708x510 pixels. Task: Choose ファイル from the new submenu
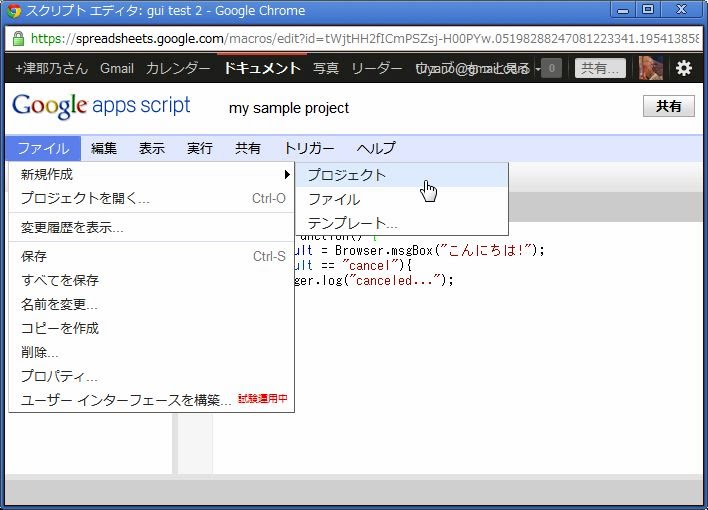(334, 199)
